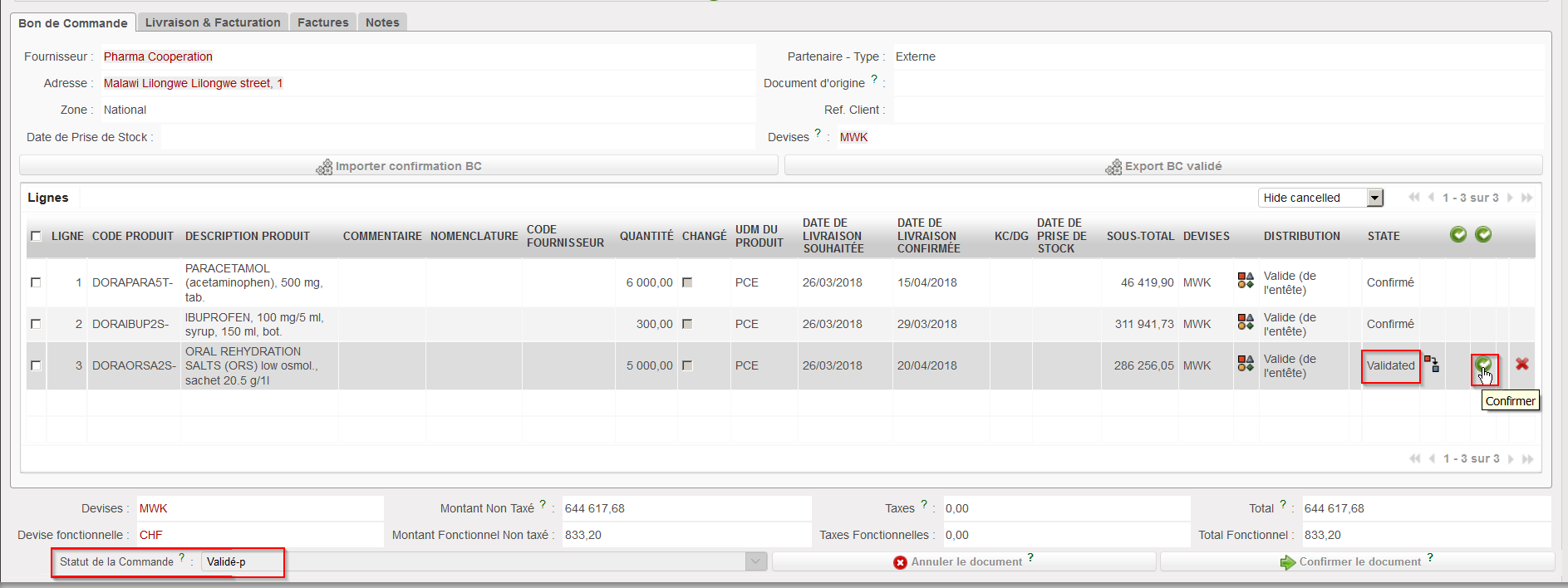Click the help question mark next to Document d'origine
The height and width of the screenshot is (588, 1568).
[874, 80]
